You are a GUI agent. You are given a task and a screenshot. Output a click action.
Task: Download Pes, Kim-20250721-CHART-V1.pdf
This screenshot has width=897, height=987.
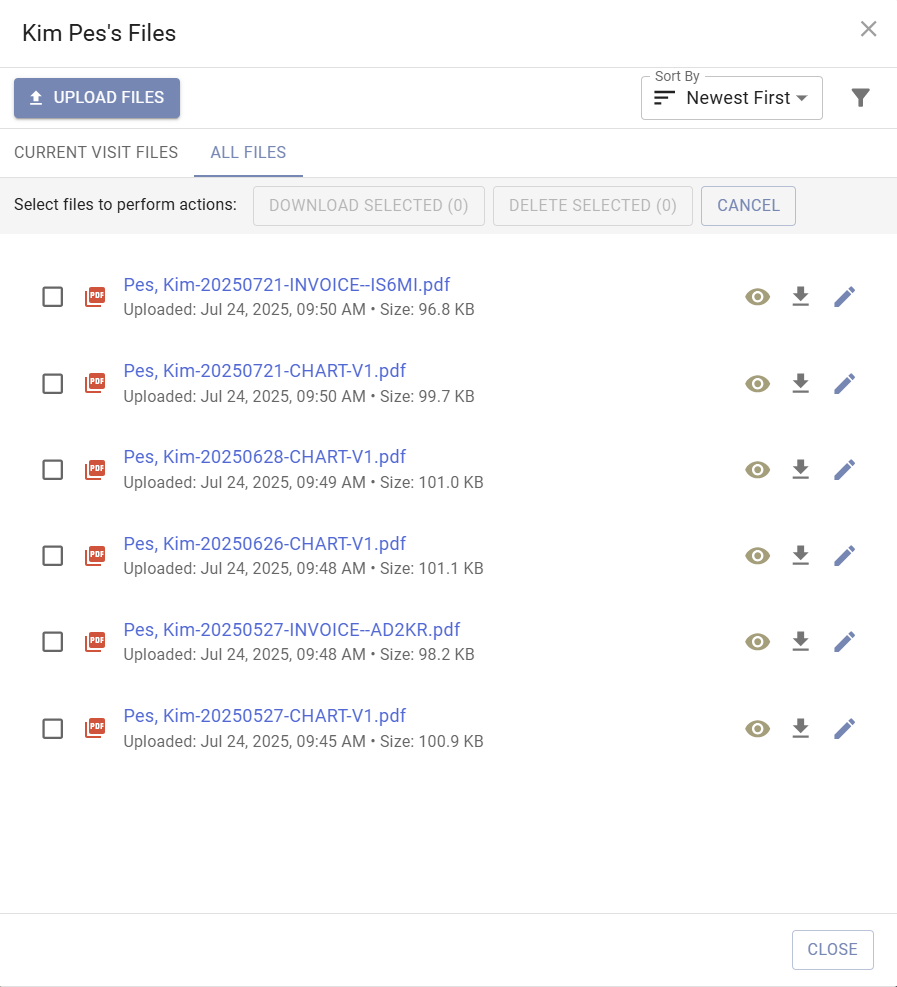click(x=800, y=383)
